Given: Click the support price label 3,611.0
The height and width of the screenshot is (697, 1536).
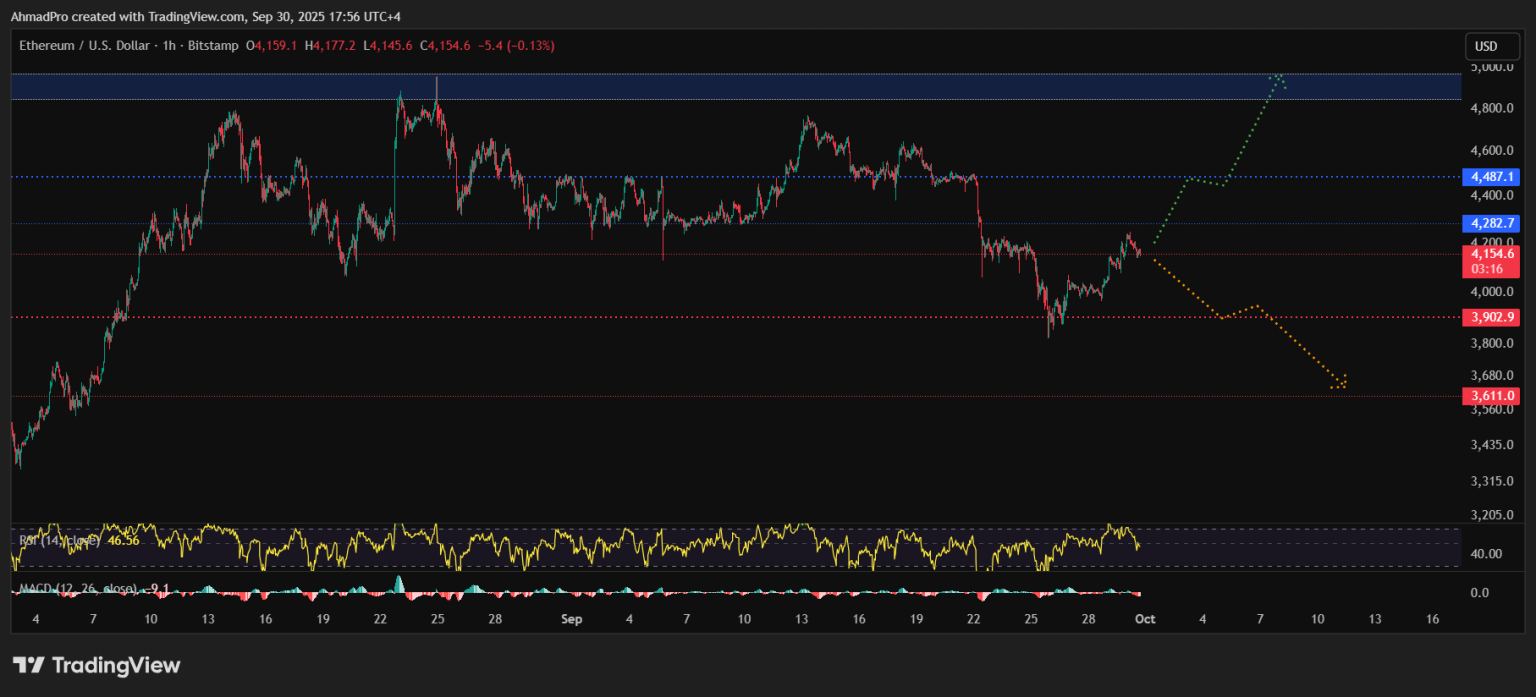Looking at the screenshot, I should point(1493,395).
